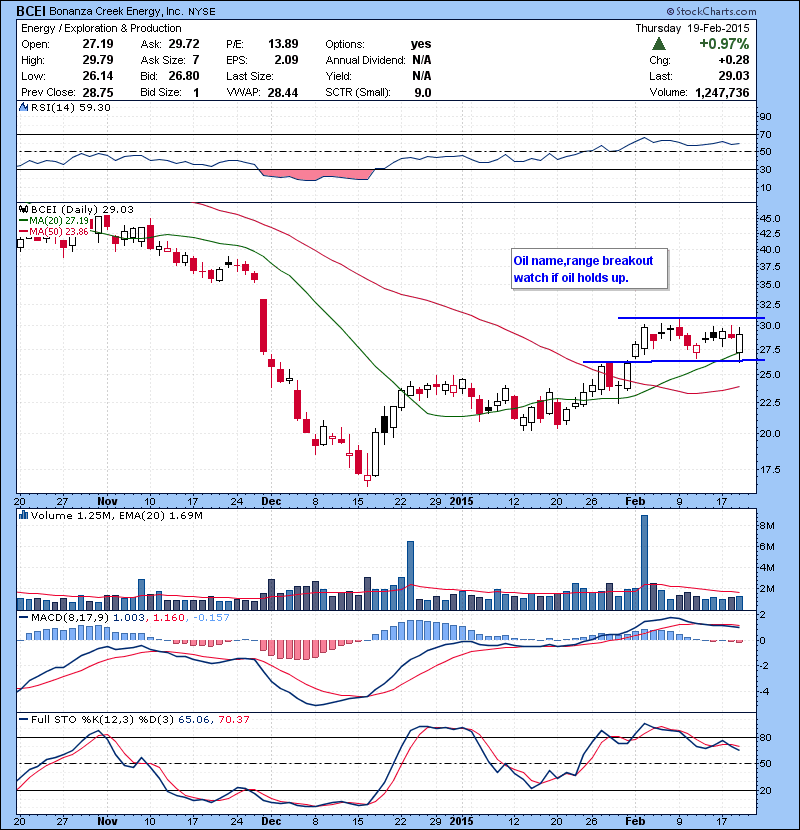This screenshot has width=800, height=830.
Task: Click the Last price 29.03
Action: pos(734,76)
